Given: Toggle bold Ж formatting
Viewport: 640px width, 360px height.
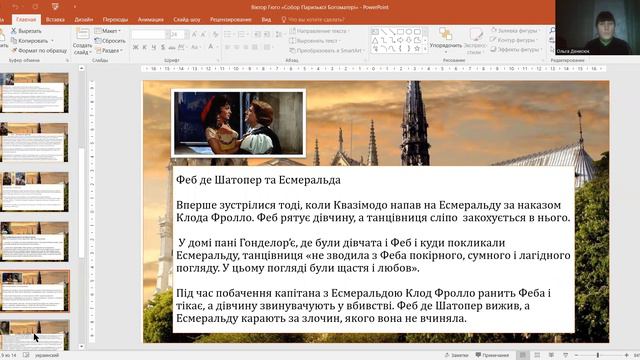Looking at the screenshot, I should 136,47.
